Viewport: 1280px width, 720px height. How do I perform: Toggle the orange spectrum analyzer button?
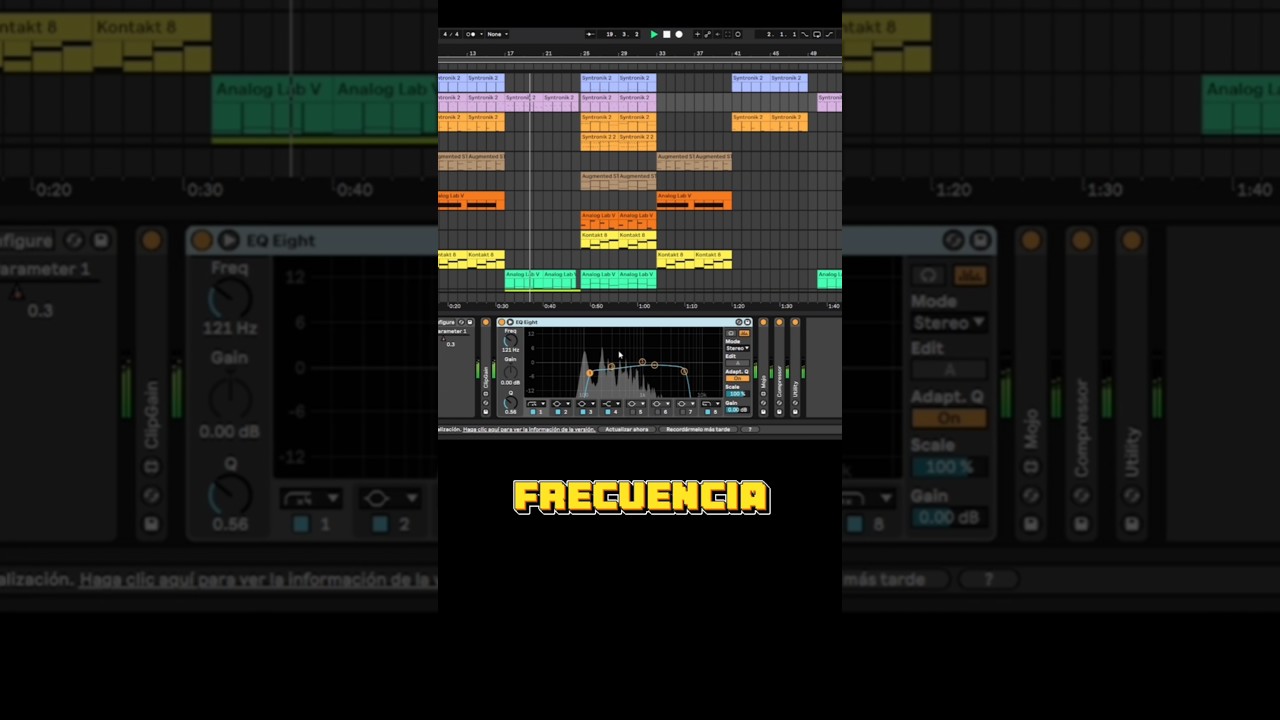point(744,333)
